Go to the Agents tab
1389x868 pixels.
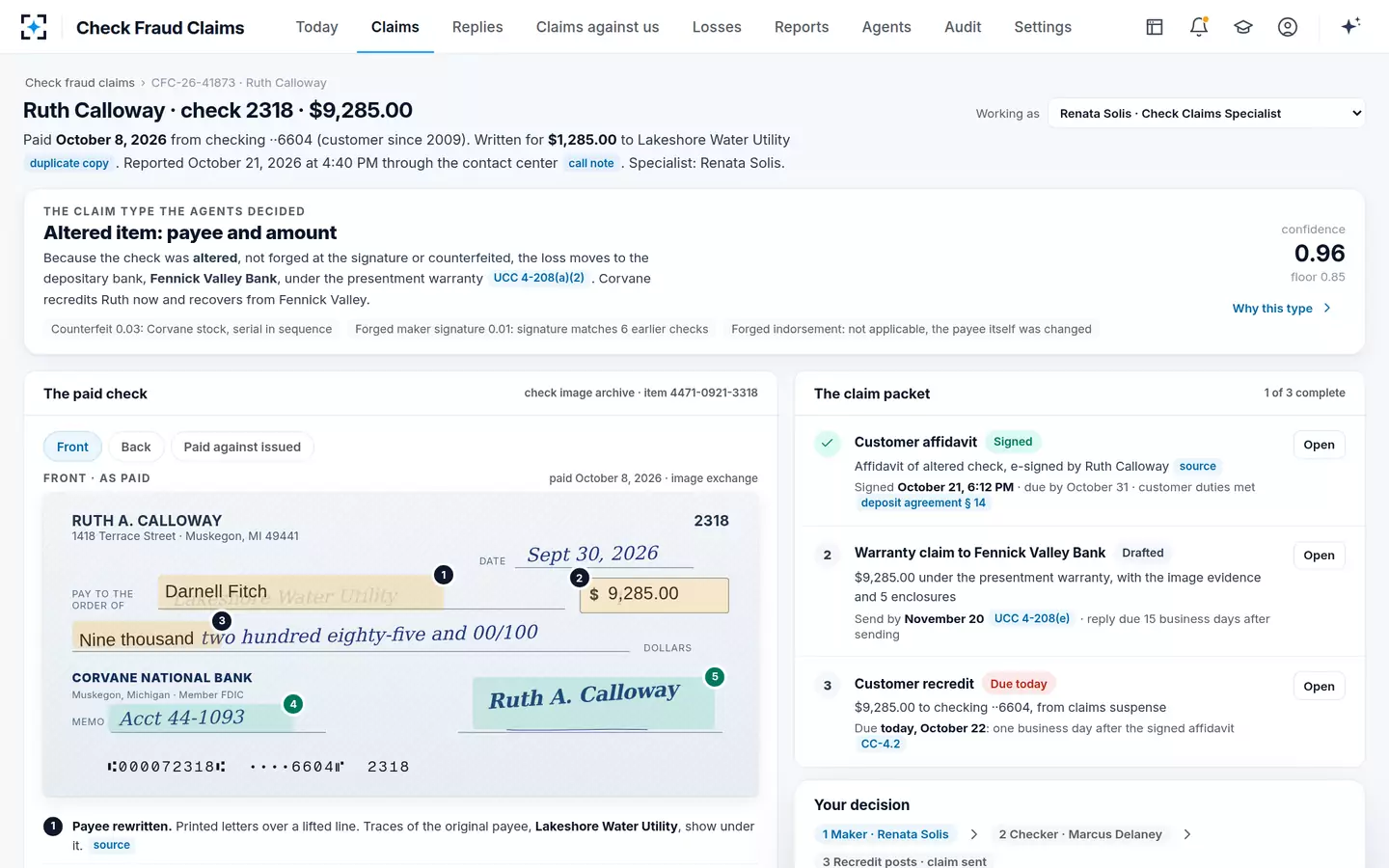886,27
